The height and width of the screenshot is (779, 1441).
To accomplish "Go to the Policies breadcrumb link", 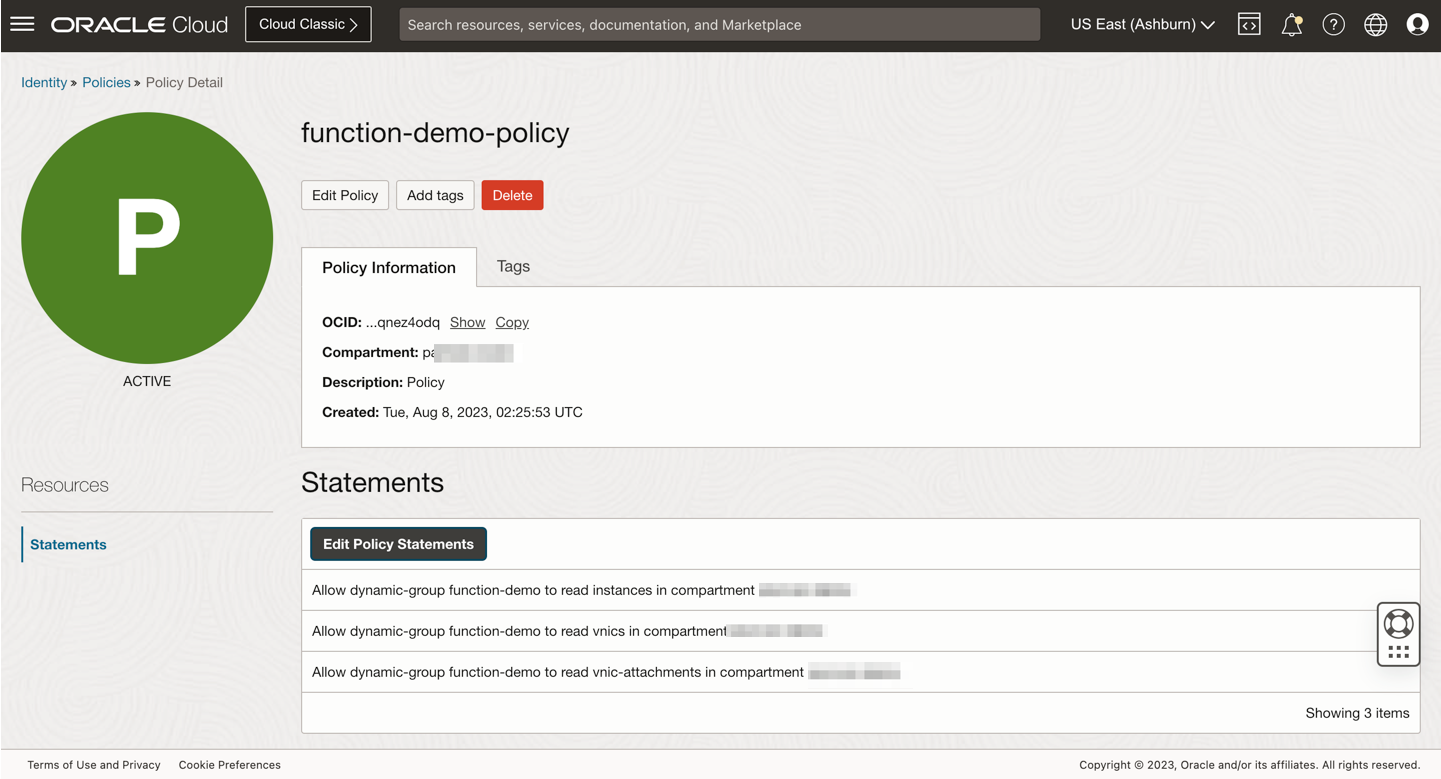I will coord(106,82).
